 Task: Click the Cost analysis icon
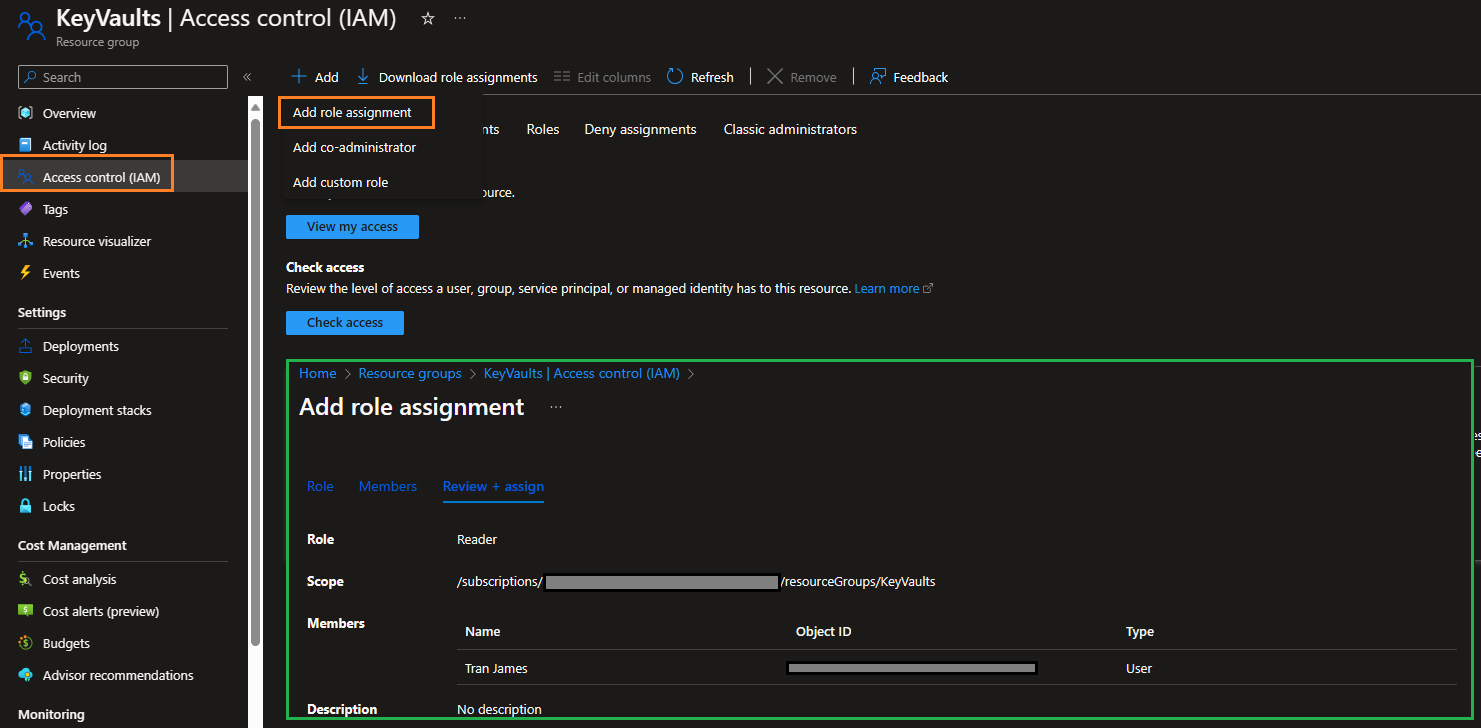[26, 579]
